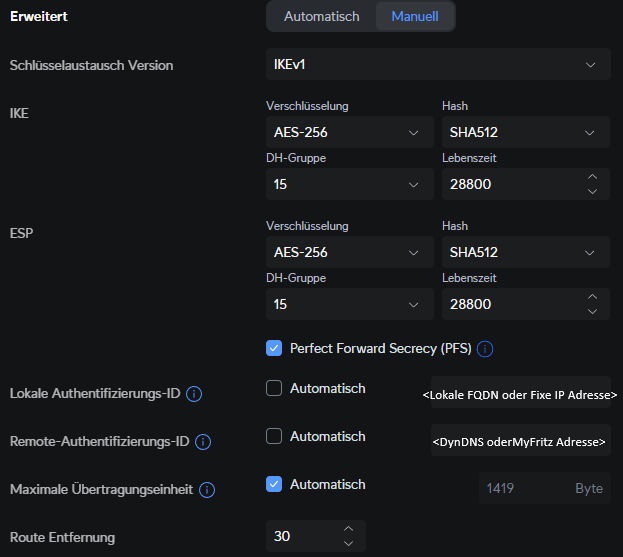623x557 pixels.
Task: Open ESP Hash SHA512 dropdown
Action: click(526, 252)
